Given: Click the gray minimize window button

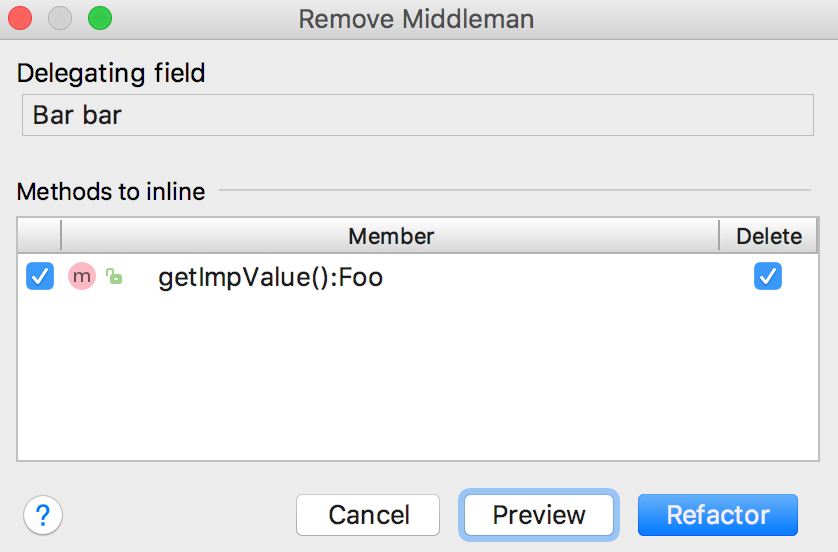Looking at the screenshot, I should click(x=60, y=18).
